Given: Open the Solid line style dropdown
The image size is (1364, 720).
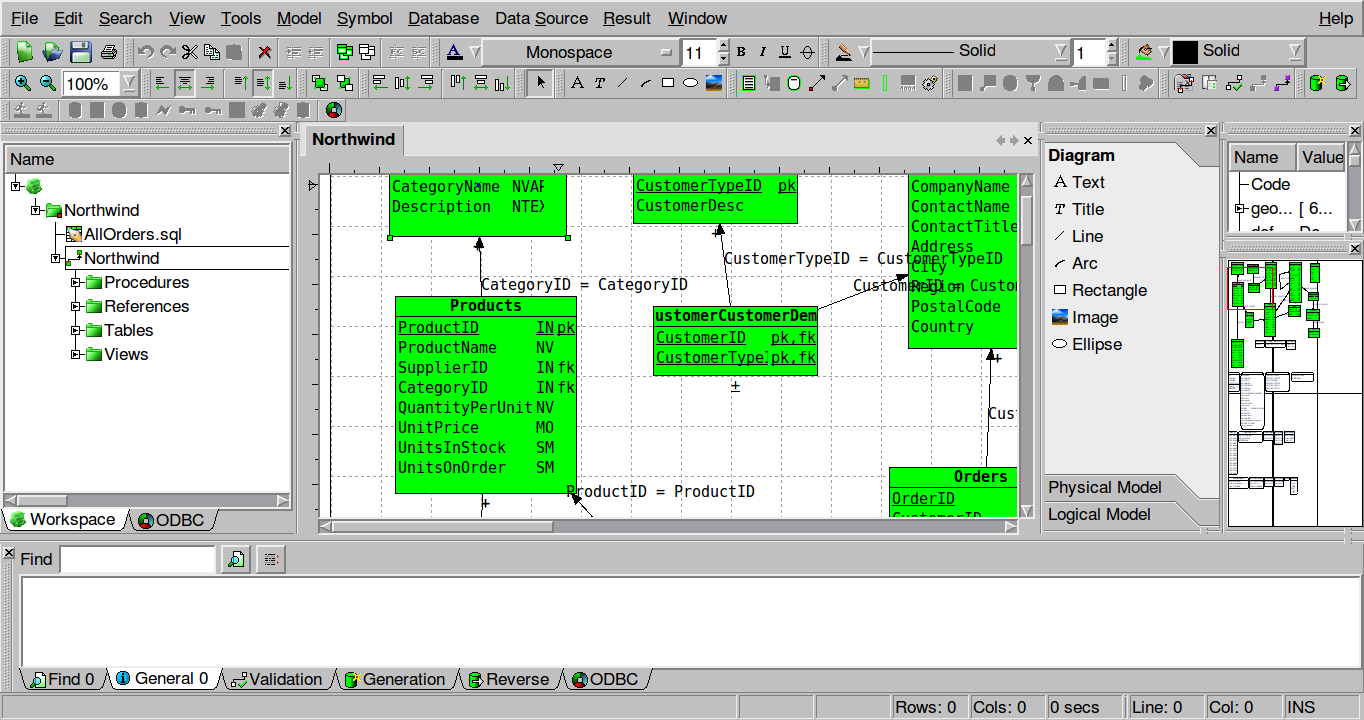Looking at the screenshot, I should click(1061, 51).
